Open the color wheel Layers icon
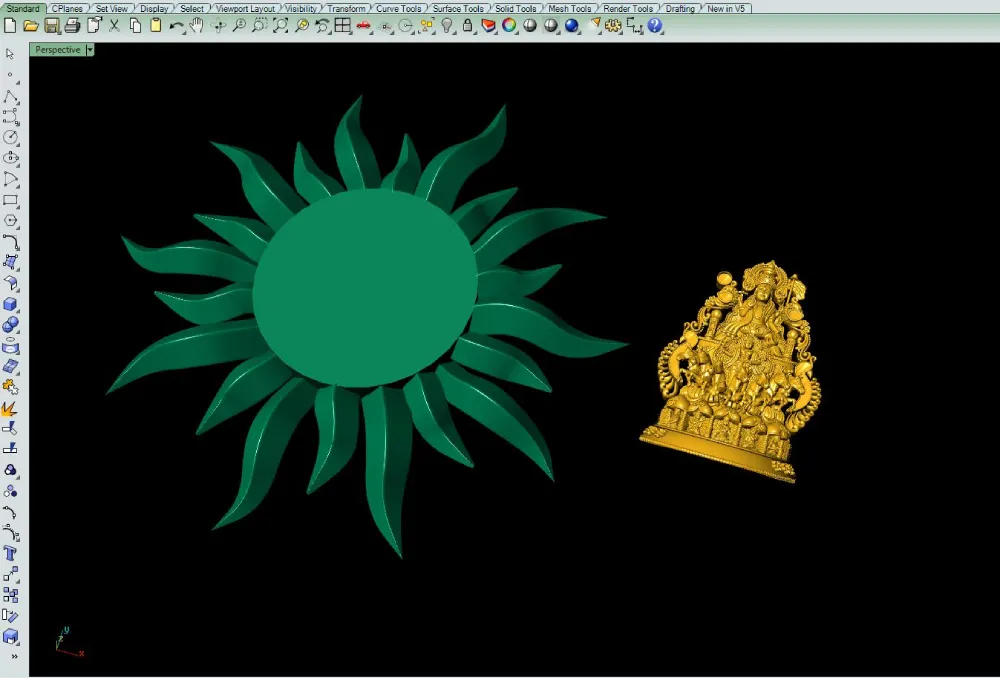This screenshot has height=678, width=1000. [509, 26]
